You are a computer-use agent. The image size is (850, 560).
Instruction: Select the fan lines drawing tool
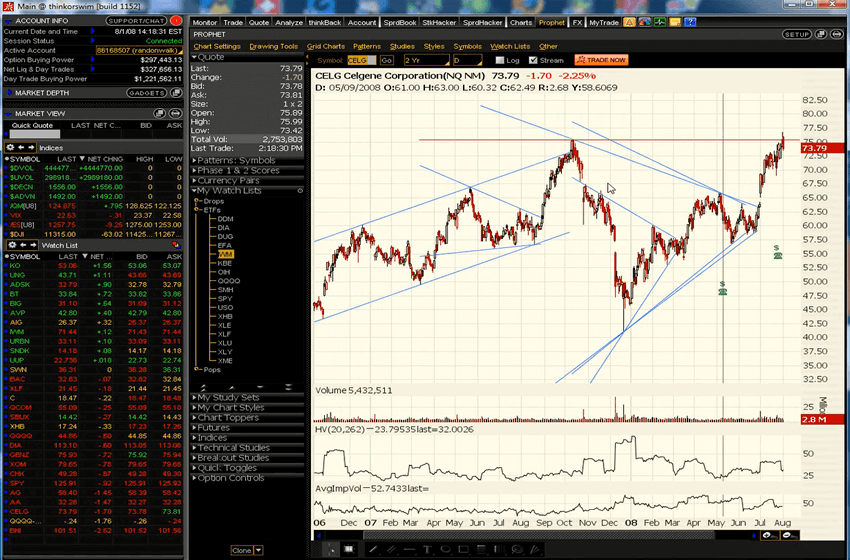535,549
